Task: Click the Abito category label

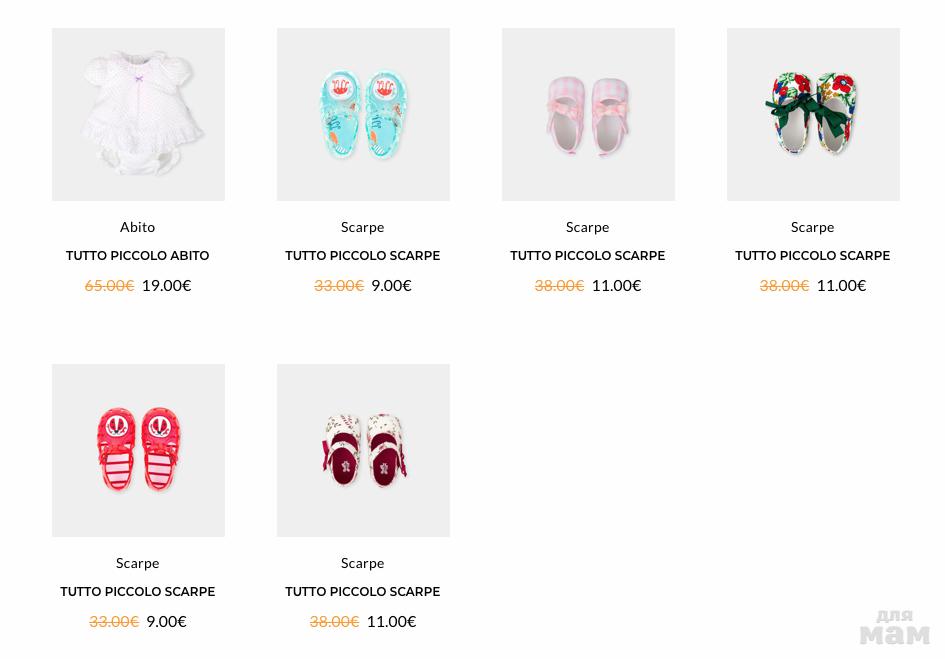Action: (138, 227)
